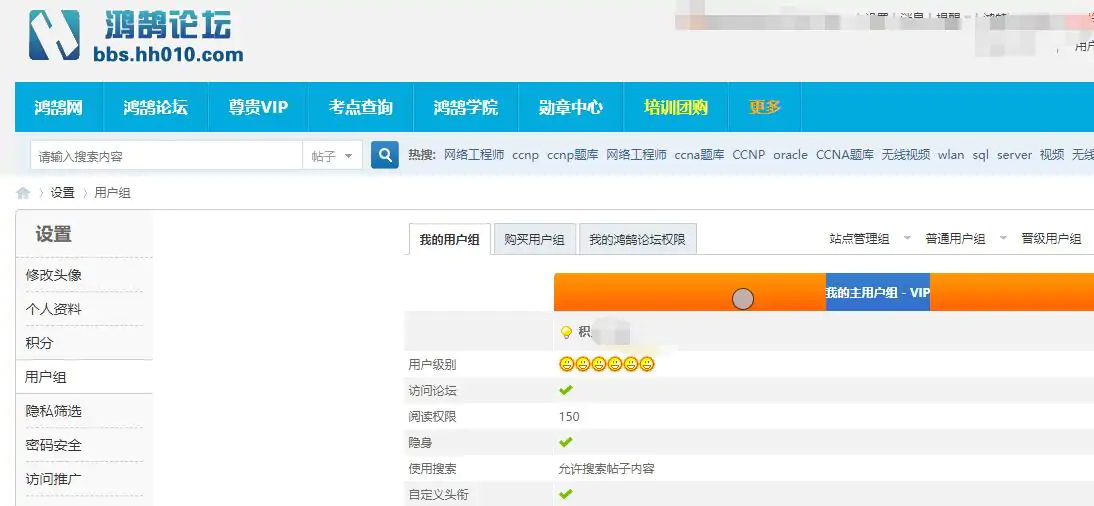Click the sql hot search link
The height and width of the screenshot is (506, 1094).
point(980,155)
